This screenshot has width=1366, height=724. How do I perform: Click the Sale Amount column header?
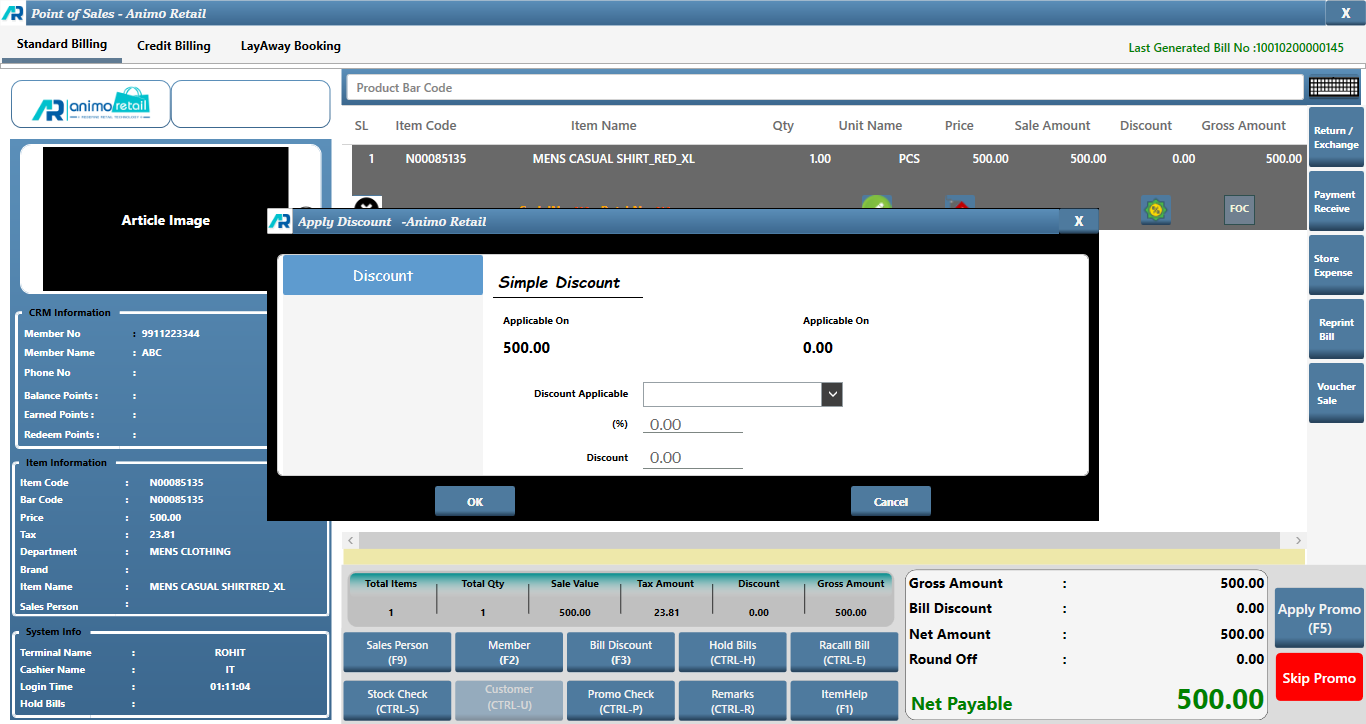coord(1052,126)
